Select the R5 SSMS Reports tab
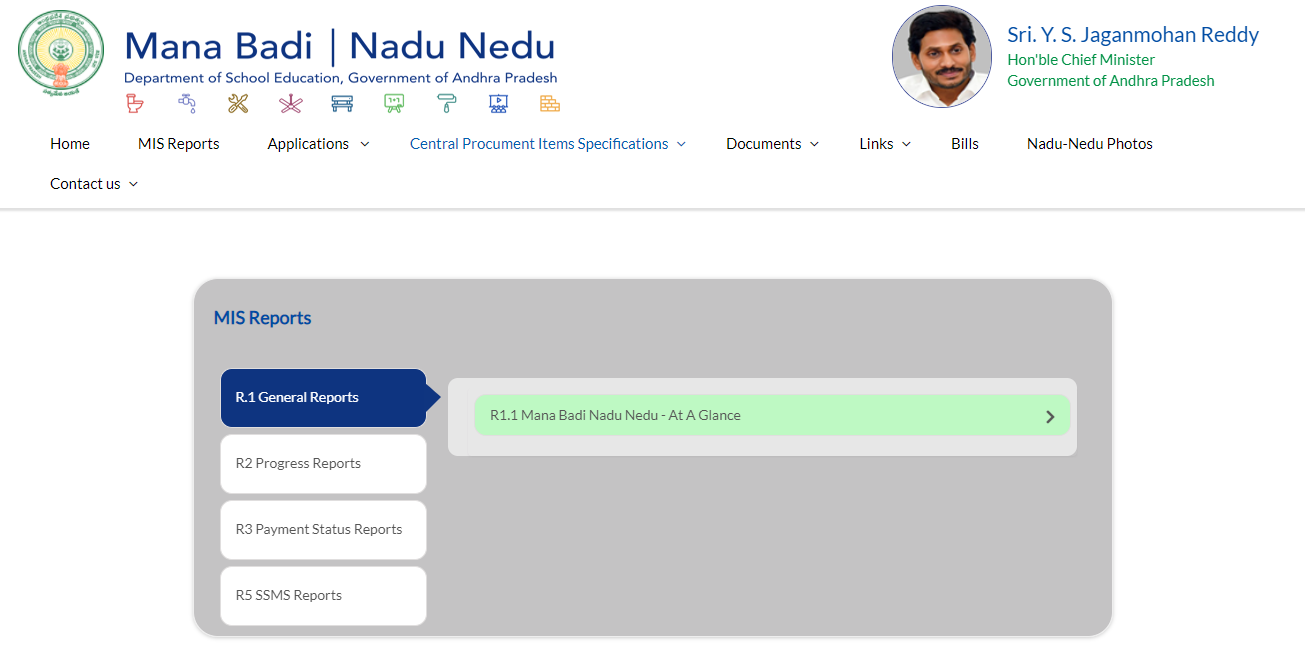Screen dimensions: 1305x646 (x=323, y=596)
